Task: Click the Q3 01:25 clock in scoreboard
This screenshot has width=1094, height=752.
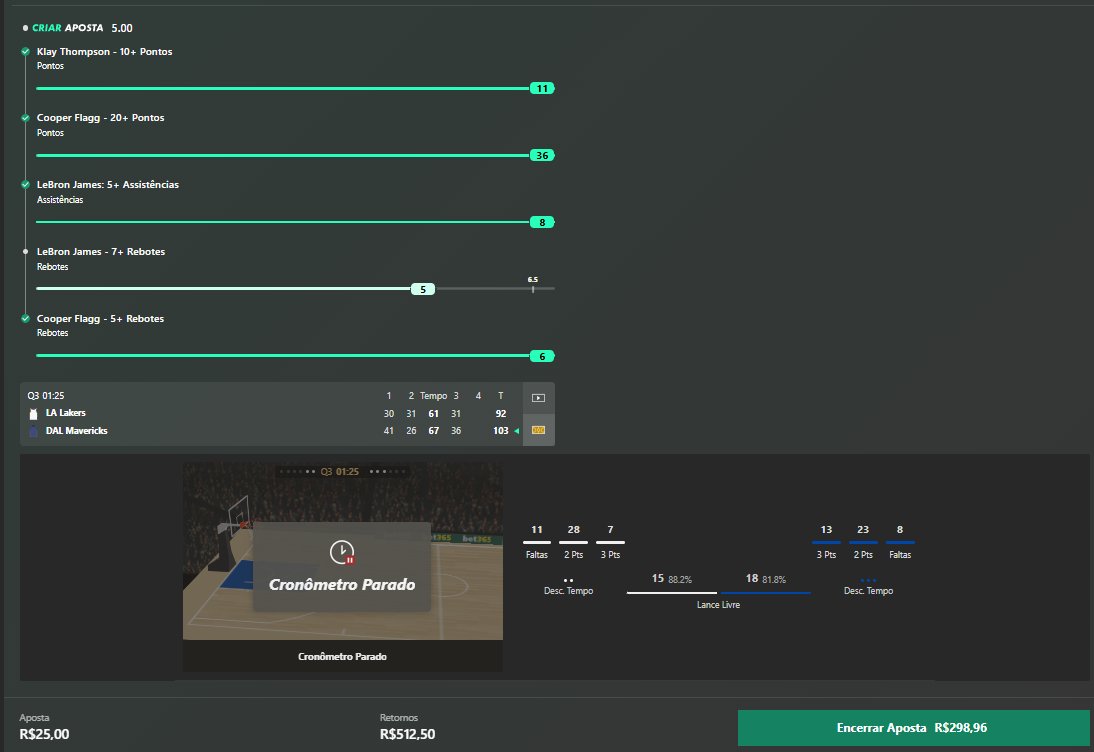Action: pyautogui.click(x=46, y=396)
